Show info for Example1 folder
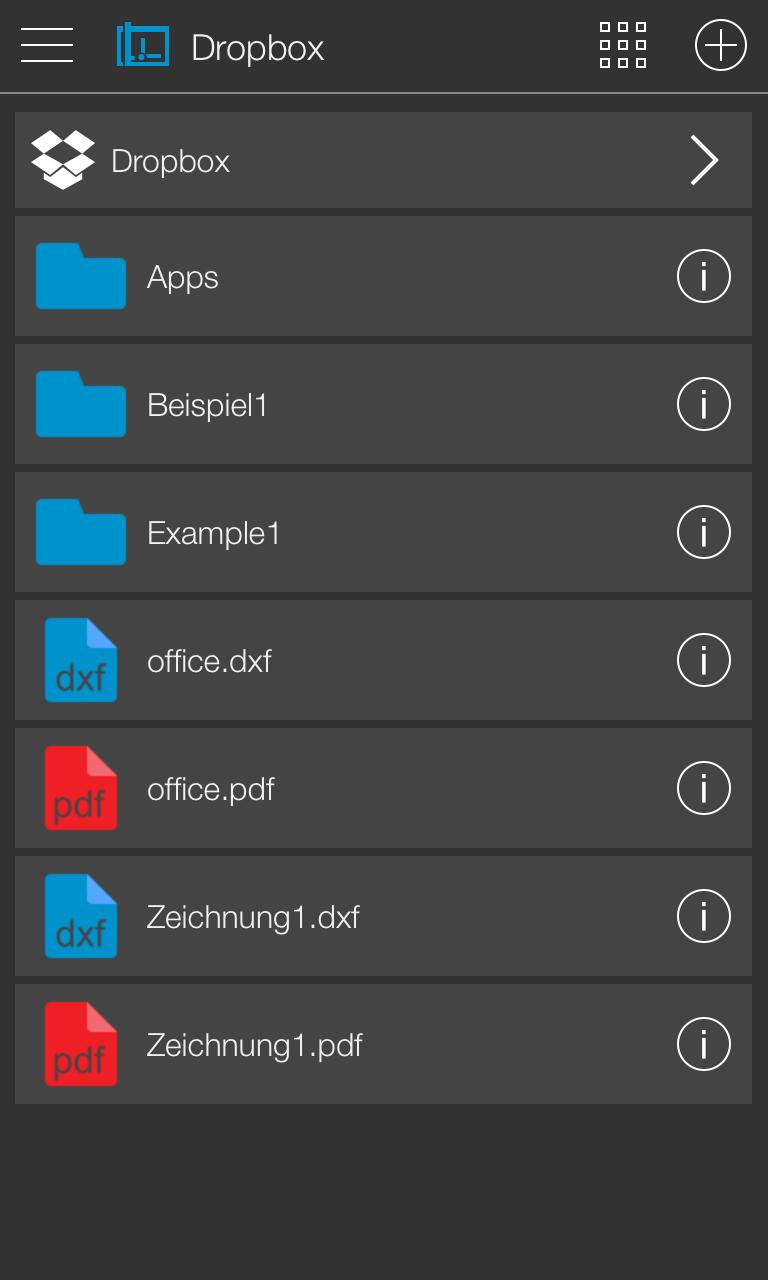Viewport: 768px width, 1280px height. click(x=704, y=532)
